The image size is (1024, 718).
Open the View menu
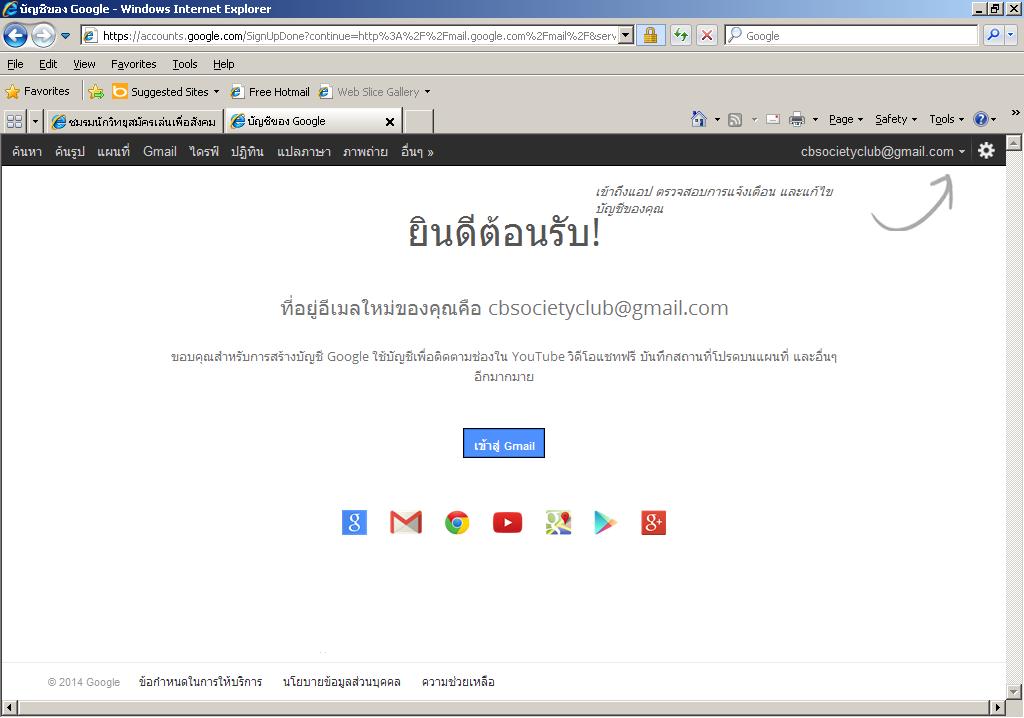[84, 64]
